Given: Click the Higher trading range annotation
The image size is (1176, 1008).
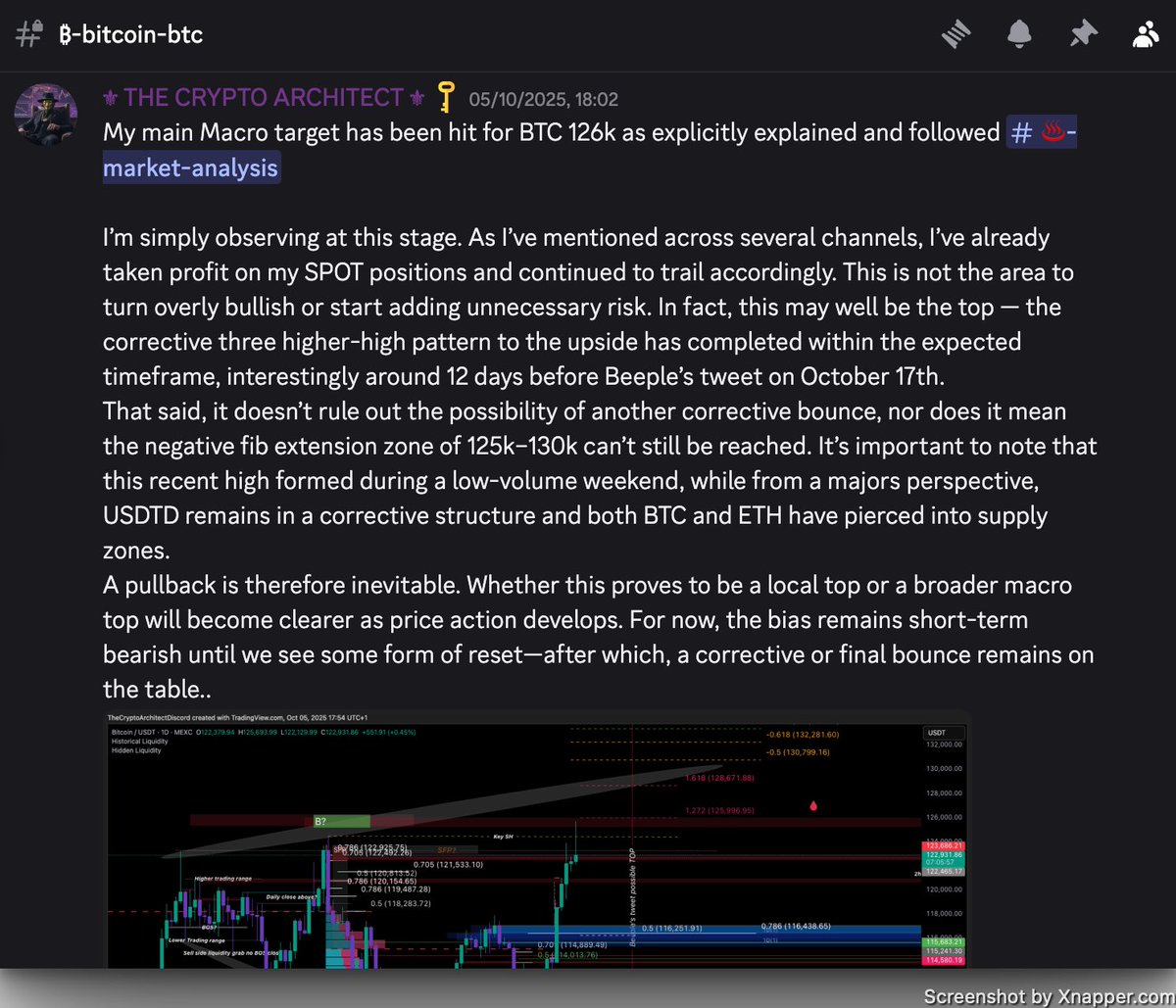Looking at the screenshot, I should [x=222, y=879].
